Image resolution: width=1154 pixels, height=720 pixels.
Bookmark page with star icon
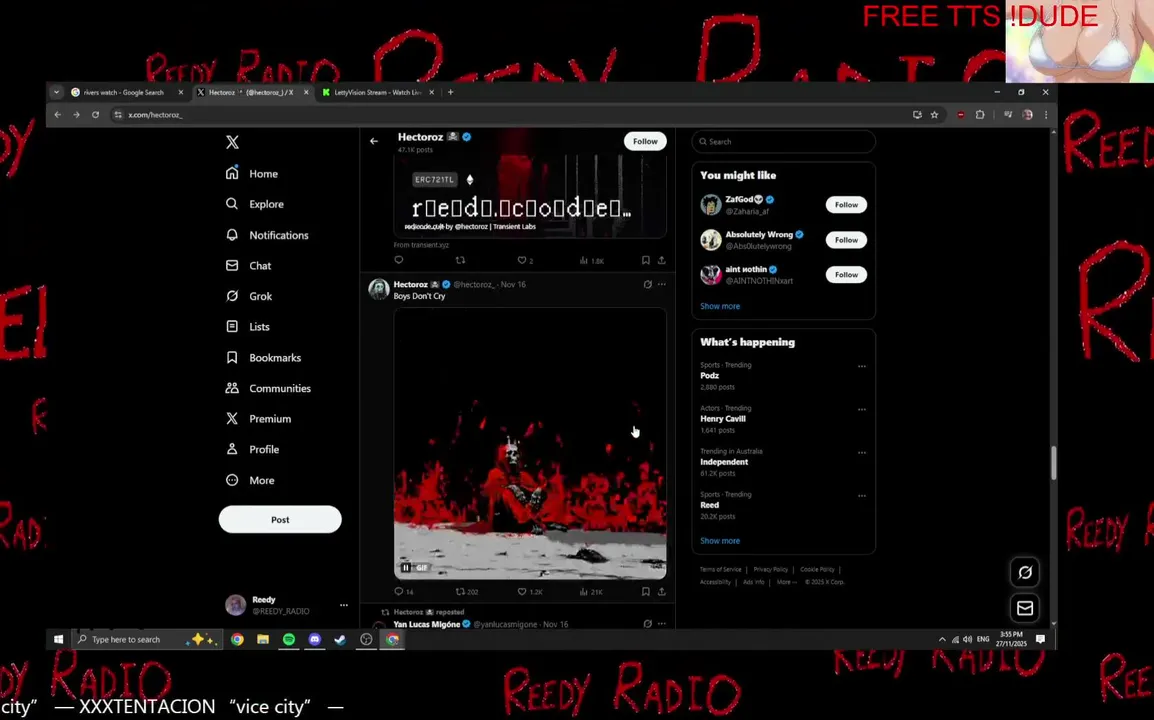pos(935,115)
